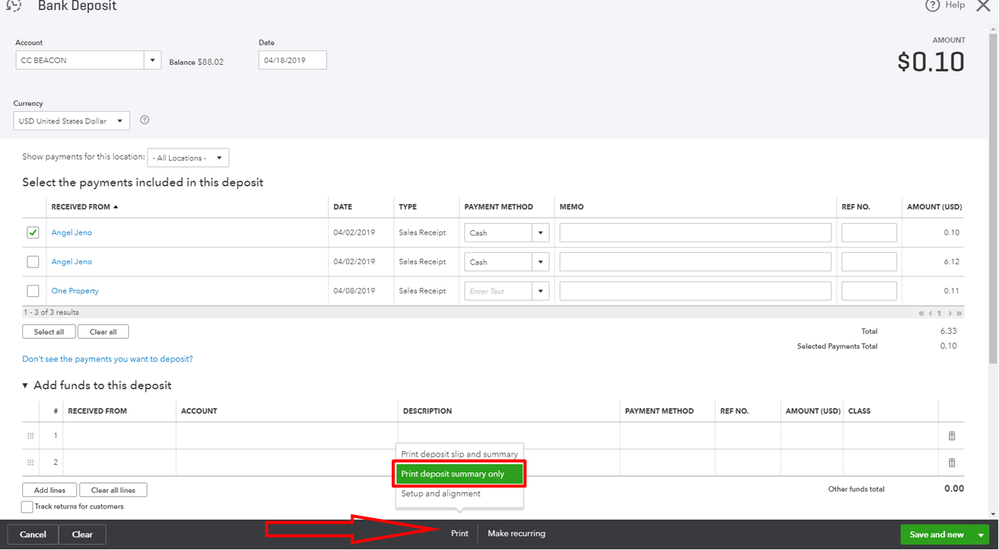Open Angel Jeno link in the 0.10 row
Viewport: 999px width, 550px height.
click(71, 233)
